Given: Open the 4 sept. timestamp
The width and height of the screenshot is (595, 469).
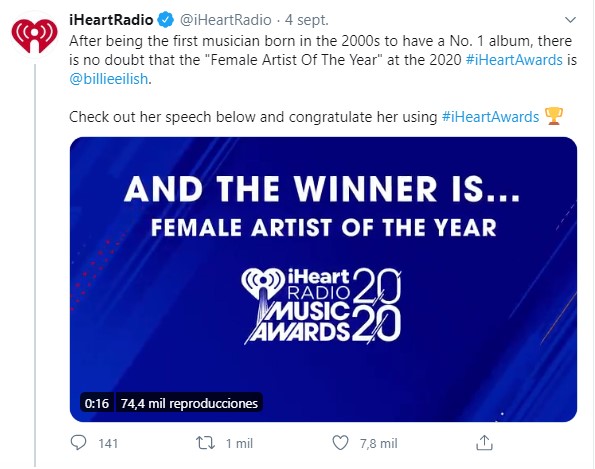Looking at the screenshot, I should click(x=307, y=20).
